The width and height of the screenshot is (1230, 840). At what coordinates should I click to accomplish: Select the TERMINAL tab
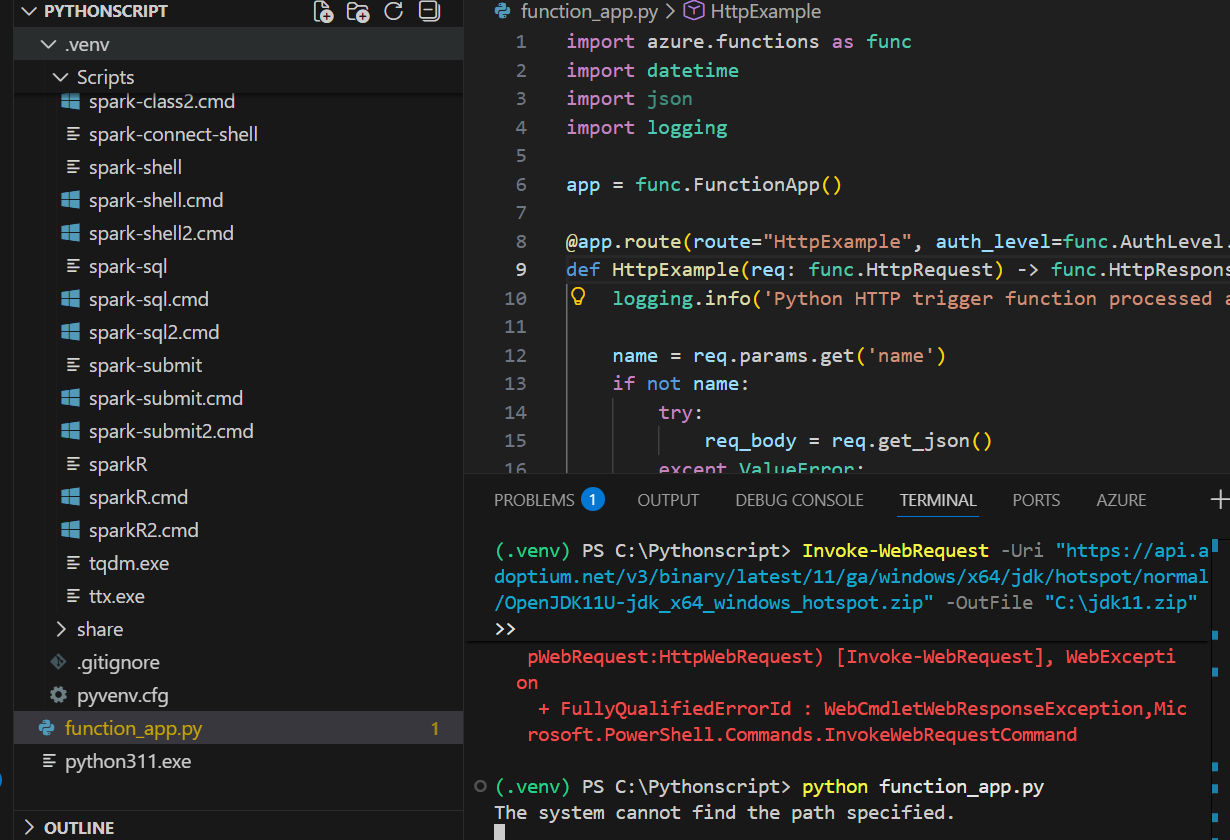coord(938,500)
